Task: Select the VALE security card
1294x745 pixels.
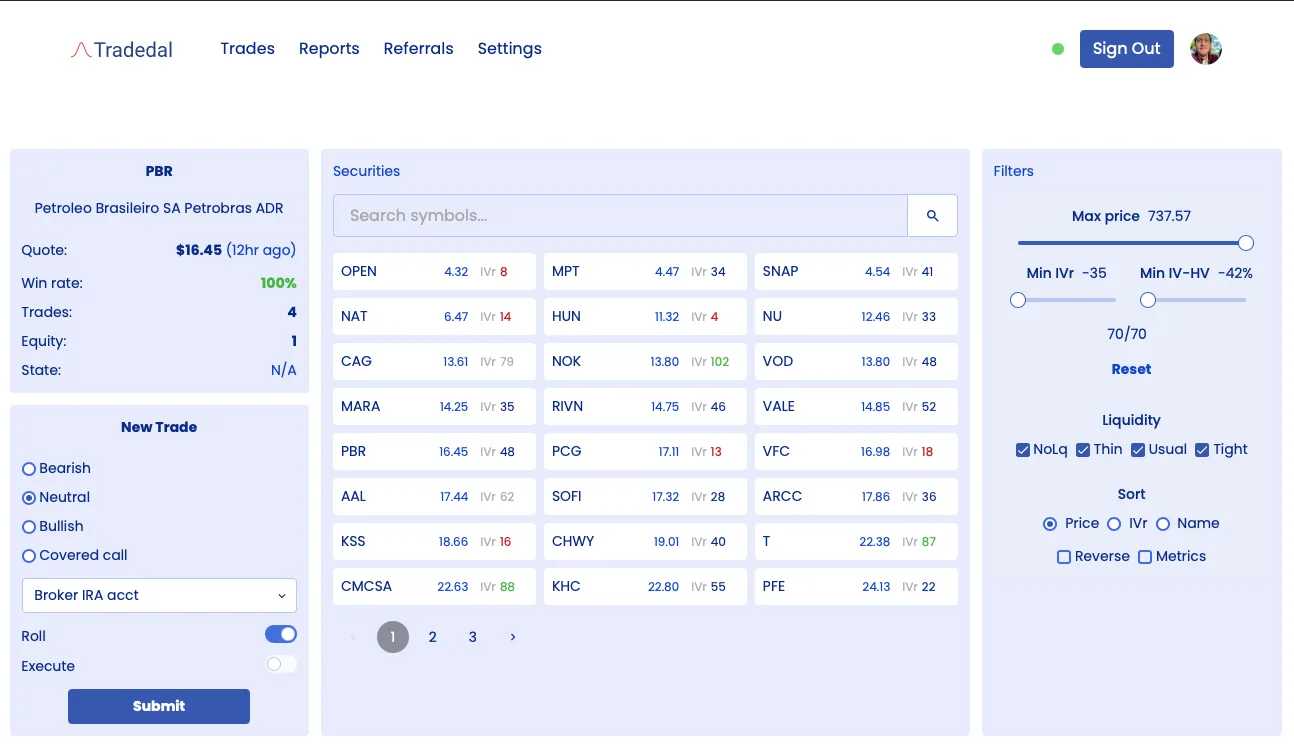Action: coord(856,406)
